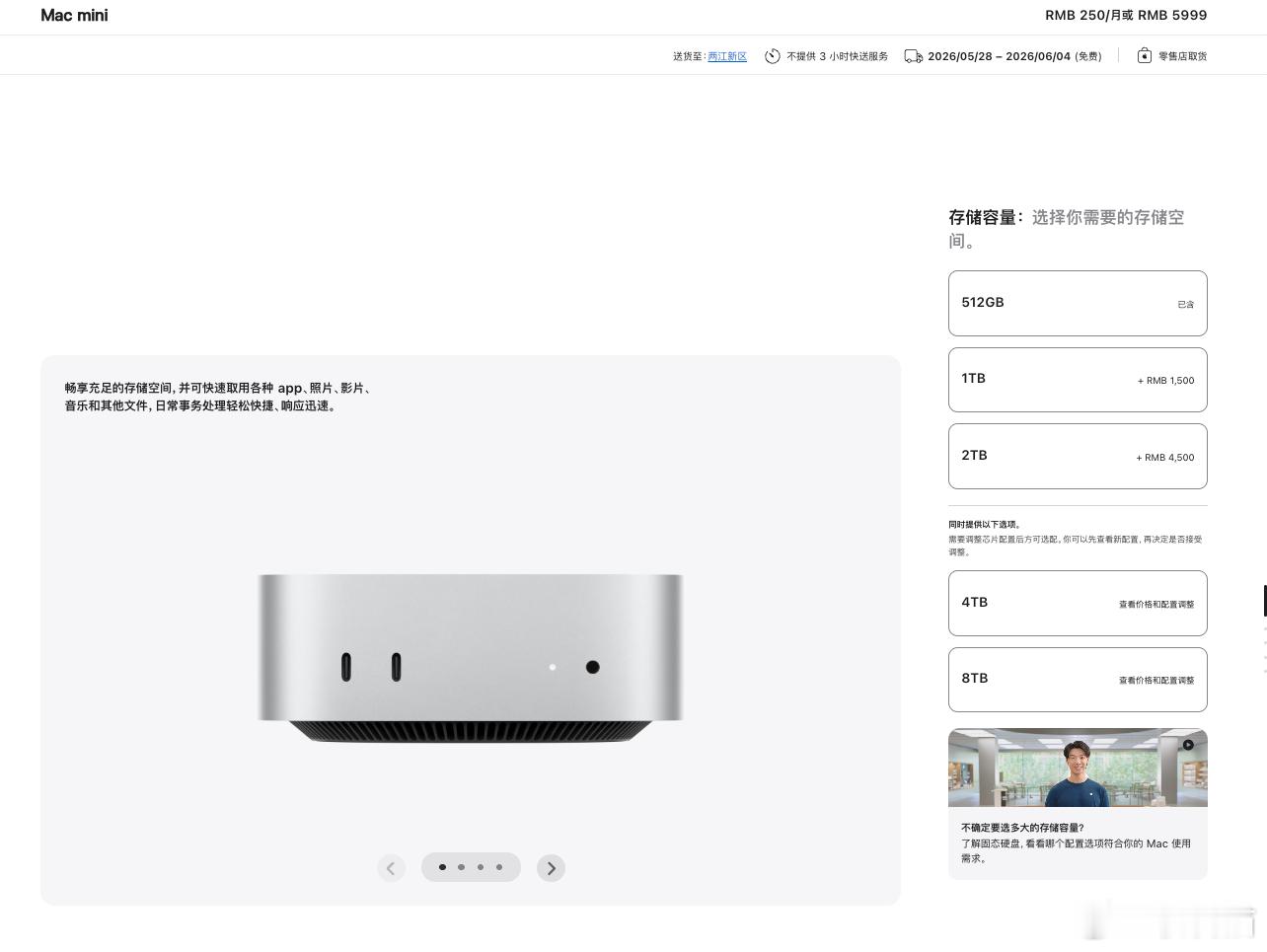This screenshot has height=952, width=1267.
Task: Select second gallery pagination dot
Action: (461, 867)
